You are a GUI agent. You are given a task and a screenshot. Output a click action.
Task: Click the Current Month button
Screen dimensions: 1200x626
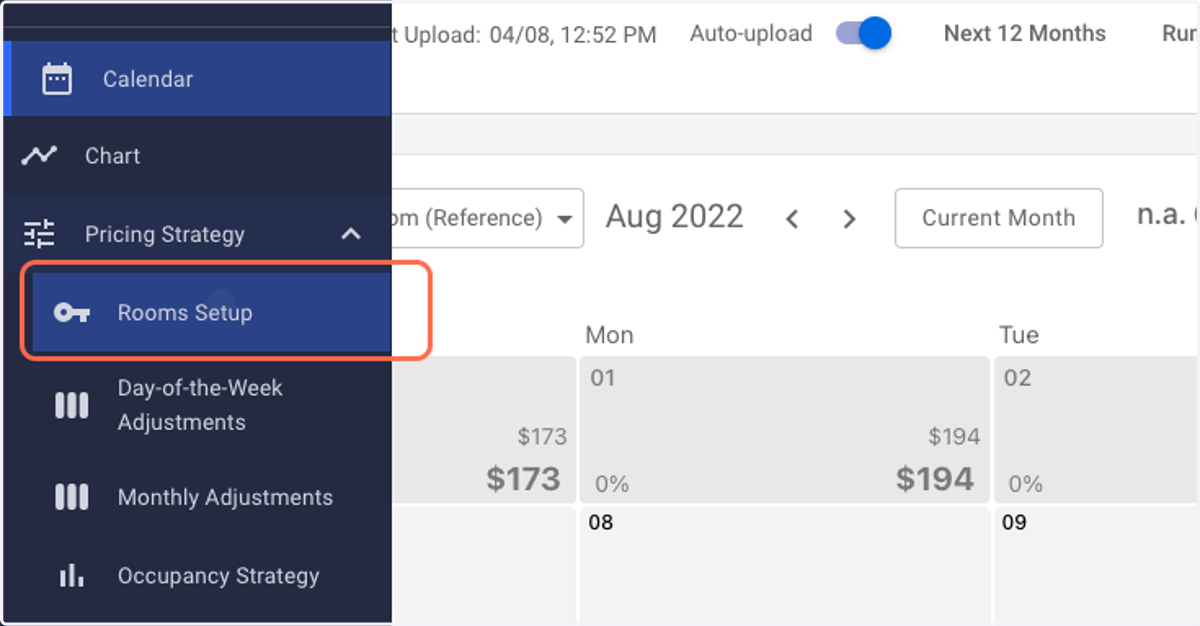click(x=999, y=218)
